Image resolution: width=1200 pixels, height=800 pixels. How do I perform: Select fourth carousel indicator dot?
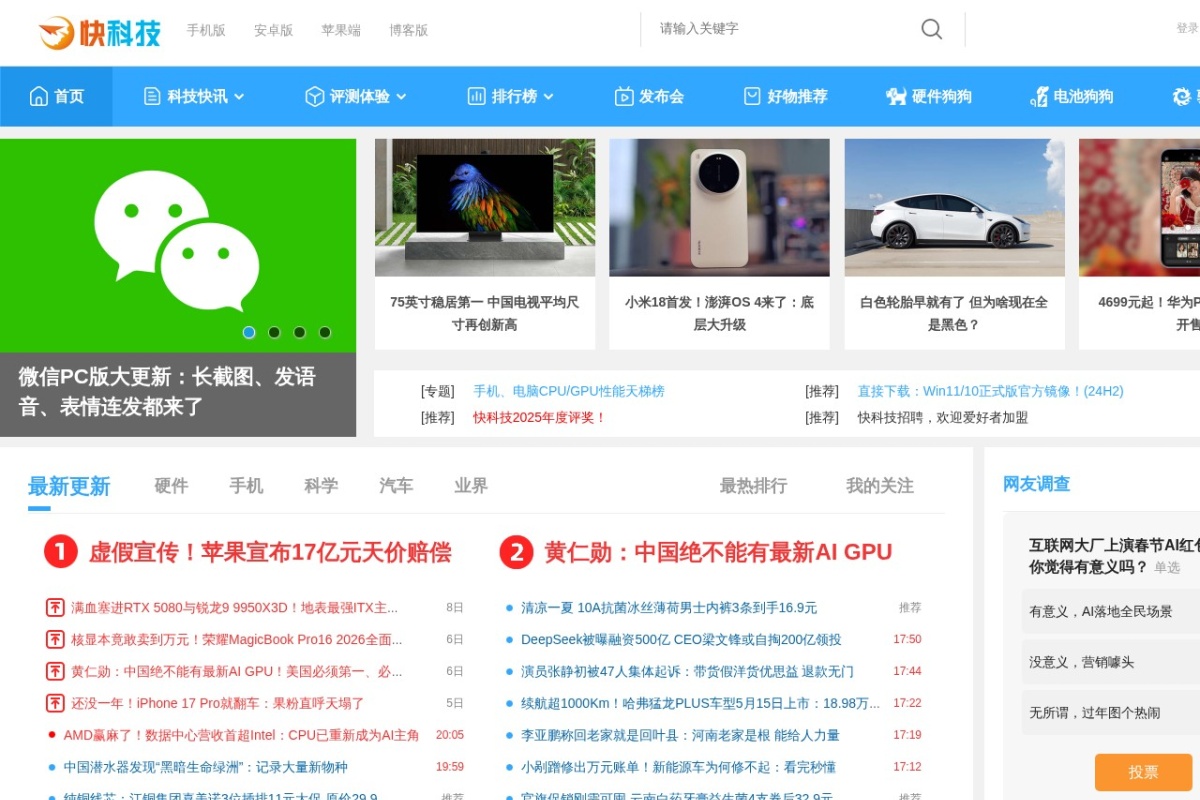coord(325,332)
